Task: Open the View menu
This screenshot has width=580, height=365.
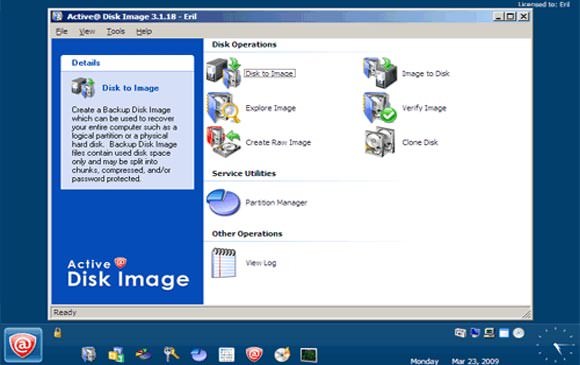Action: tap(87, 31)
